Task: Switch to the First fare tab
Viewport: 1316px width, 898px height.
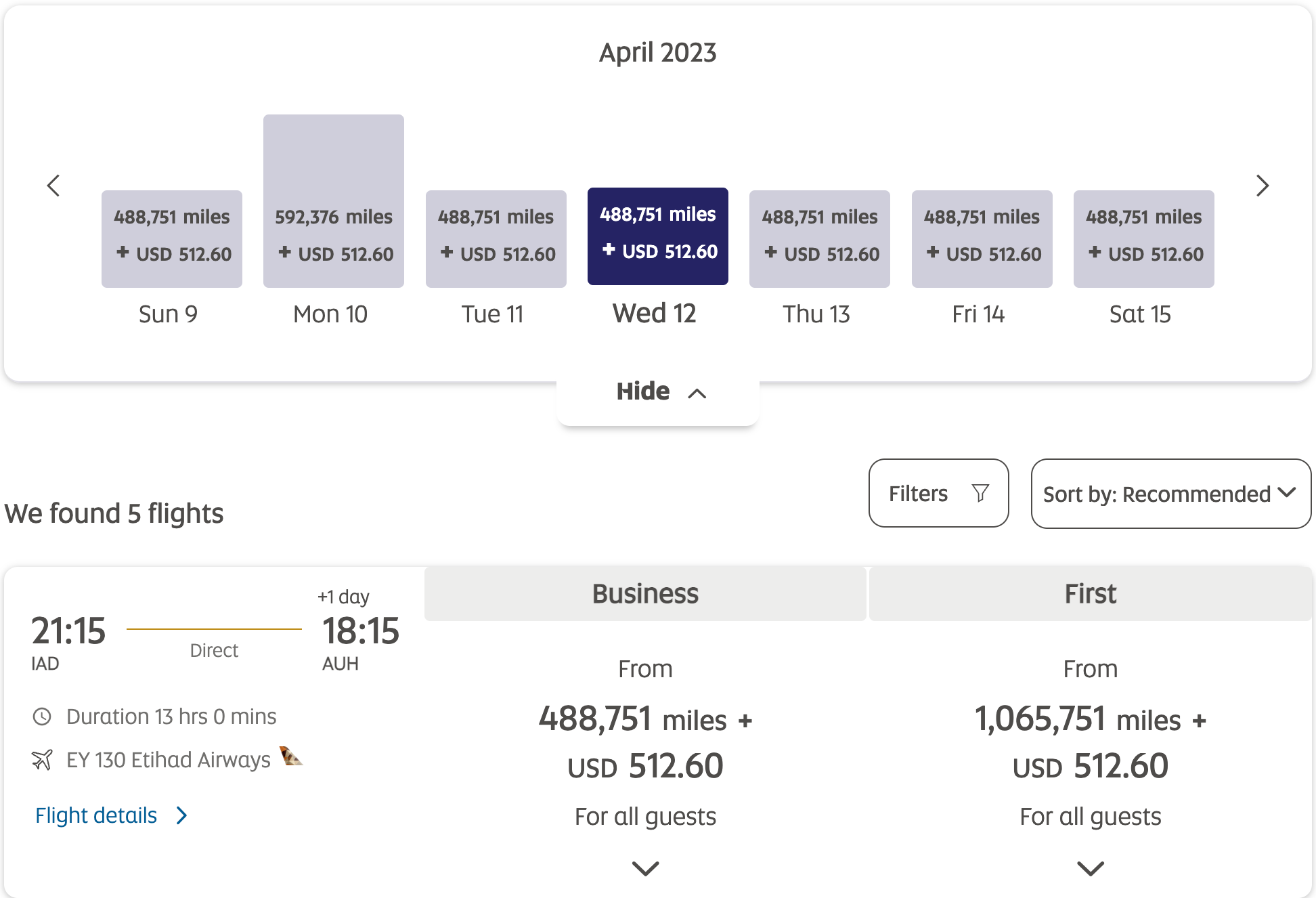Action: (1090, 593)
